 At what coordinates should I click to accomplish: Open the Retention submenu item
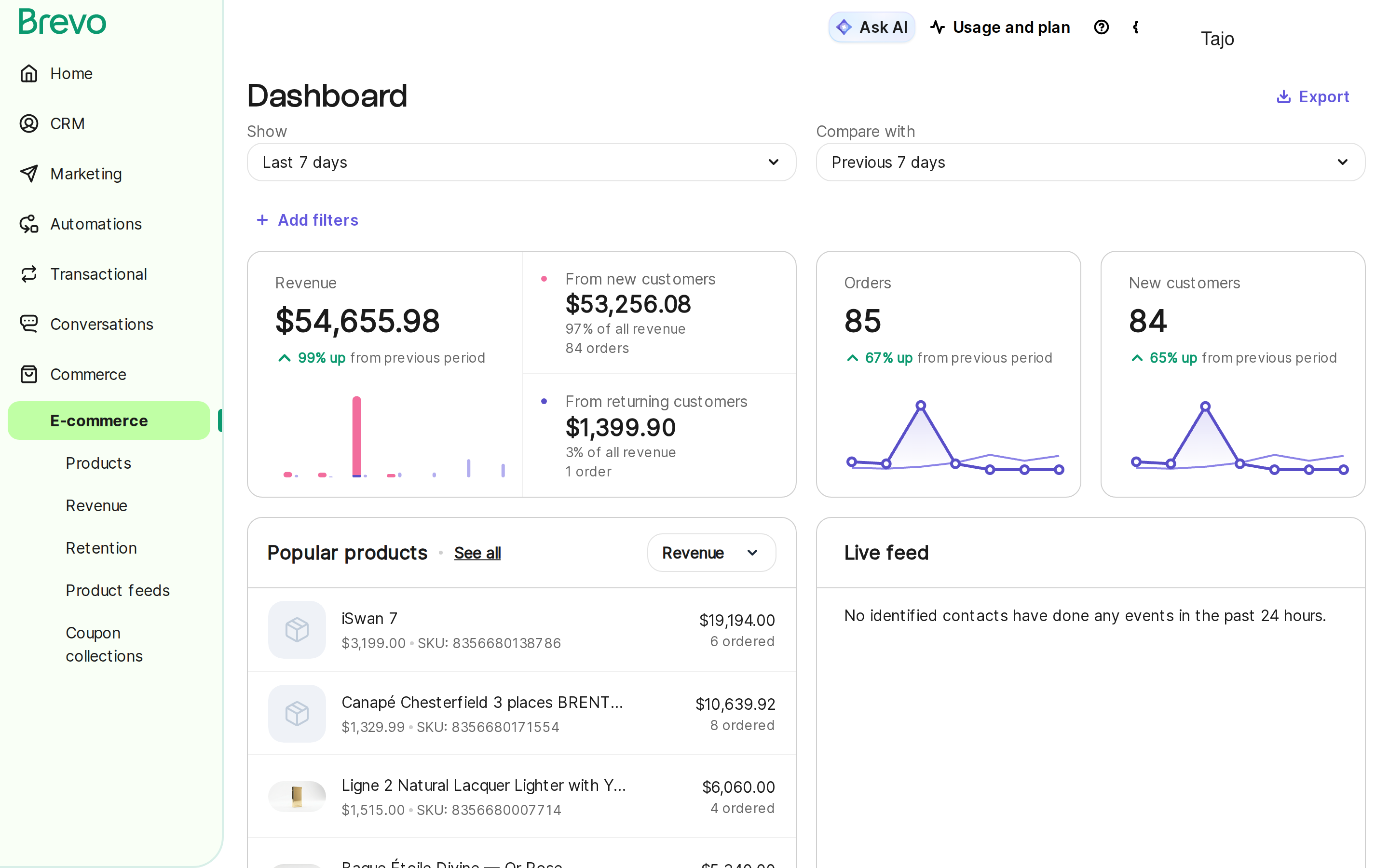click(x=101, y=548)
